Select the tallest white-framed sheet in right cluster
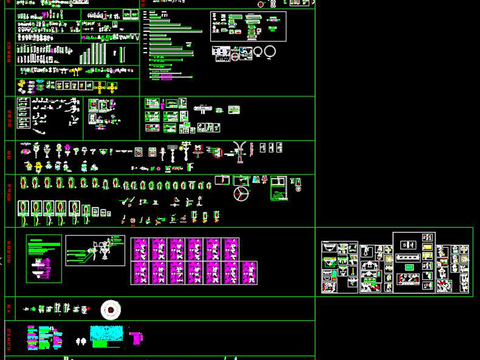This screenshot has height=360, width=480. [x=414, y=263]
